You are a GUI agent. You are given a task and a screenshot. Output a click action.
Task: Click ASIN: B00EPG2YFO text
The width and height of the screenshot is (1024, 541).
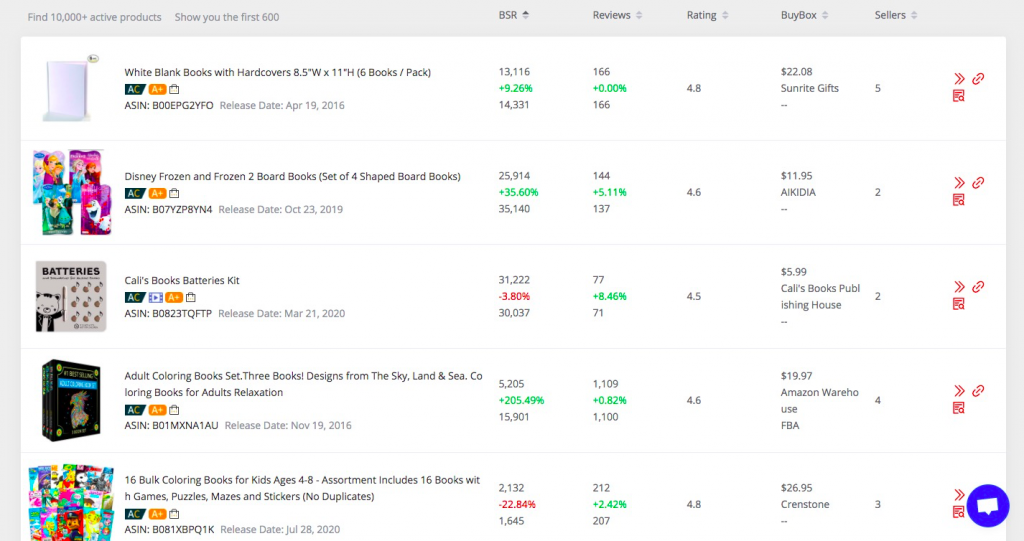[x=168, y=105]
